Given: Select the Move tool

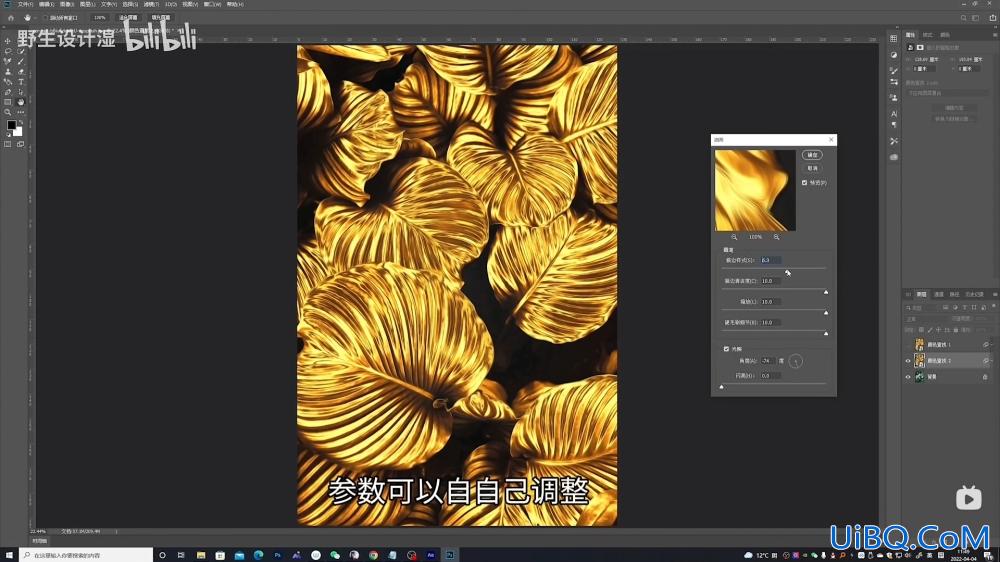Looking at the screenshot, I should point(8,41).
